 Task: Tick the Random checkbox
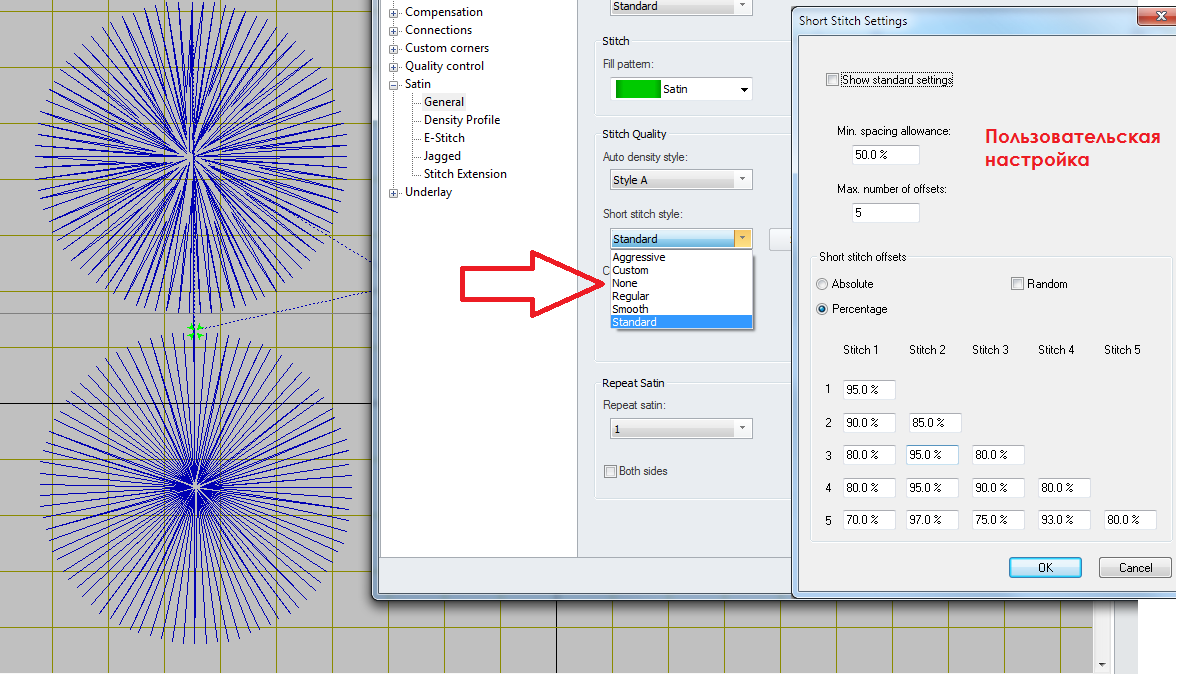pos(1018,284)
